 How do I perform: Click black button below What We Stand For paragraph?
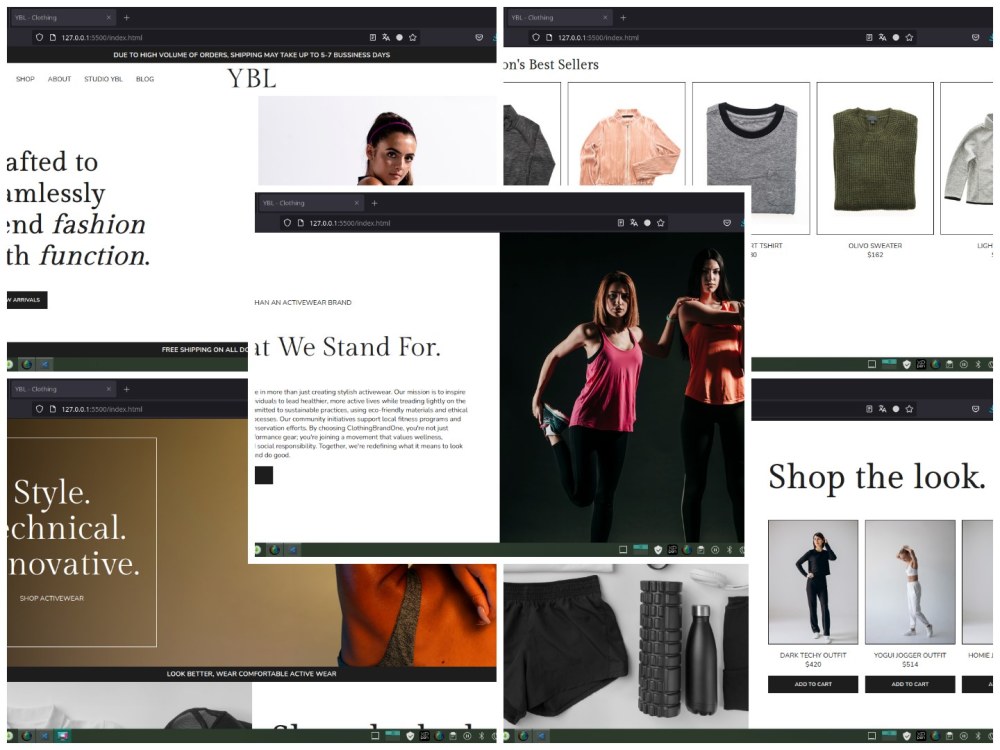[264, 475]
